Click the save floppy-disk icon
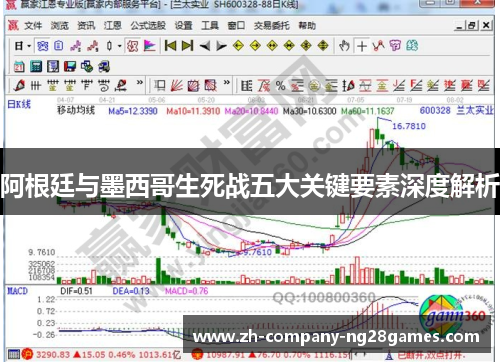 click(x=70, y=67)
